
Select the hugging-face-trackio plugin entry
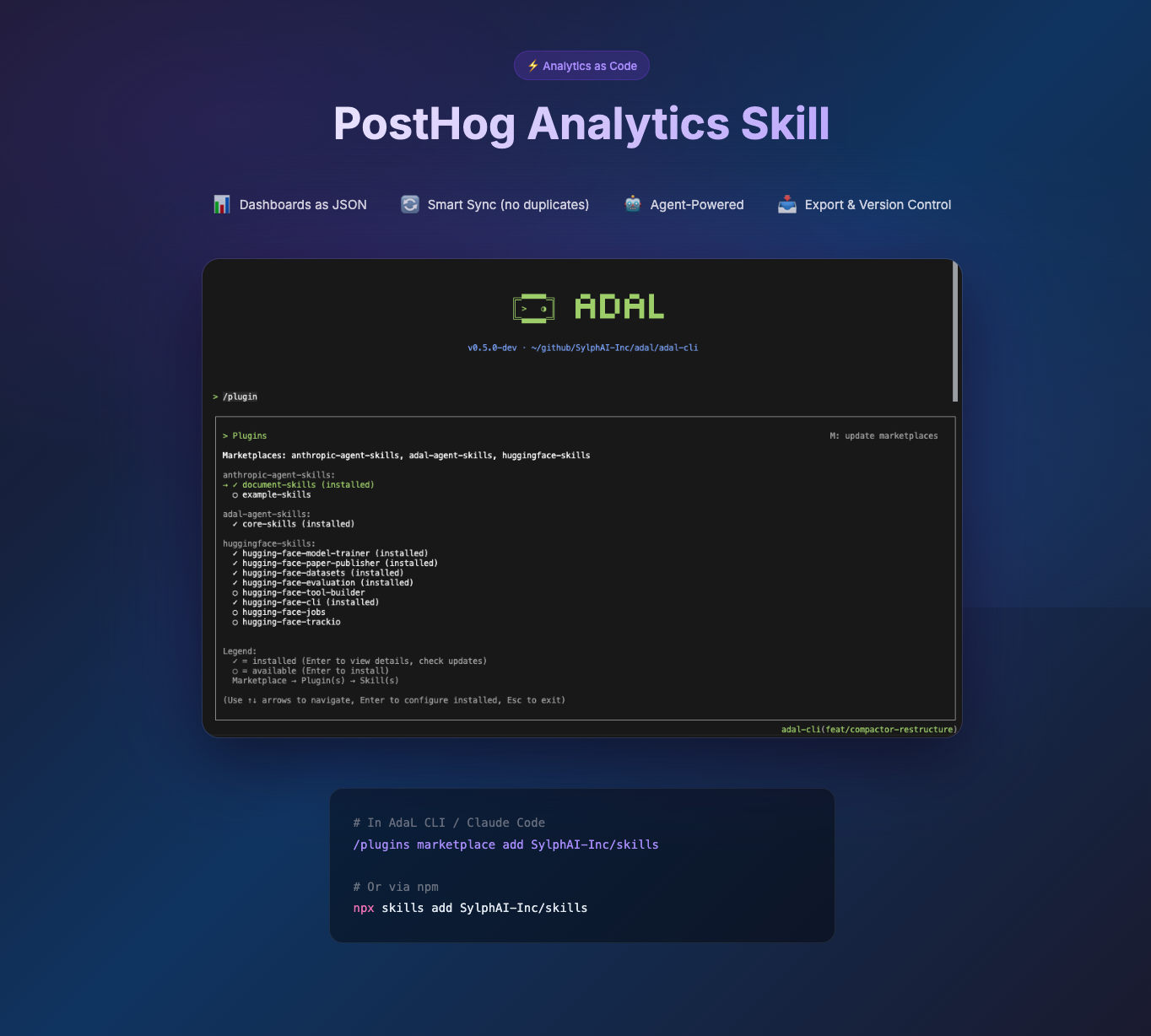pos(291,622)
